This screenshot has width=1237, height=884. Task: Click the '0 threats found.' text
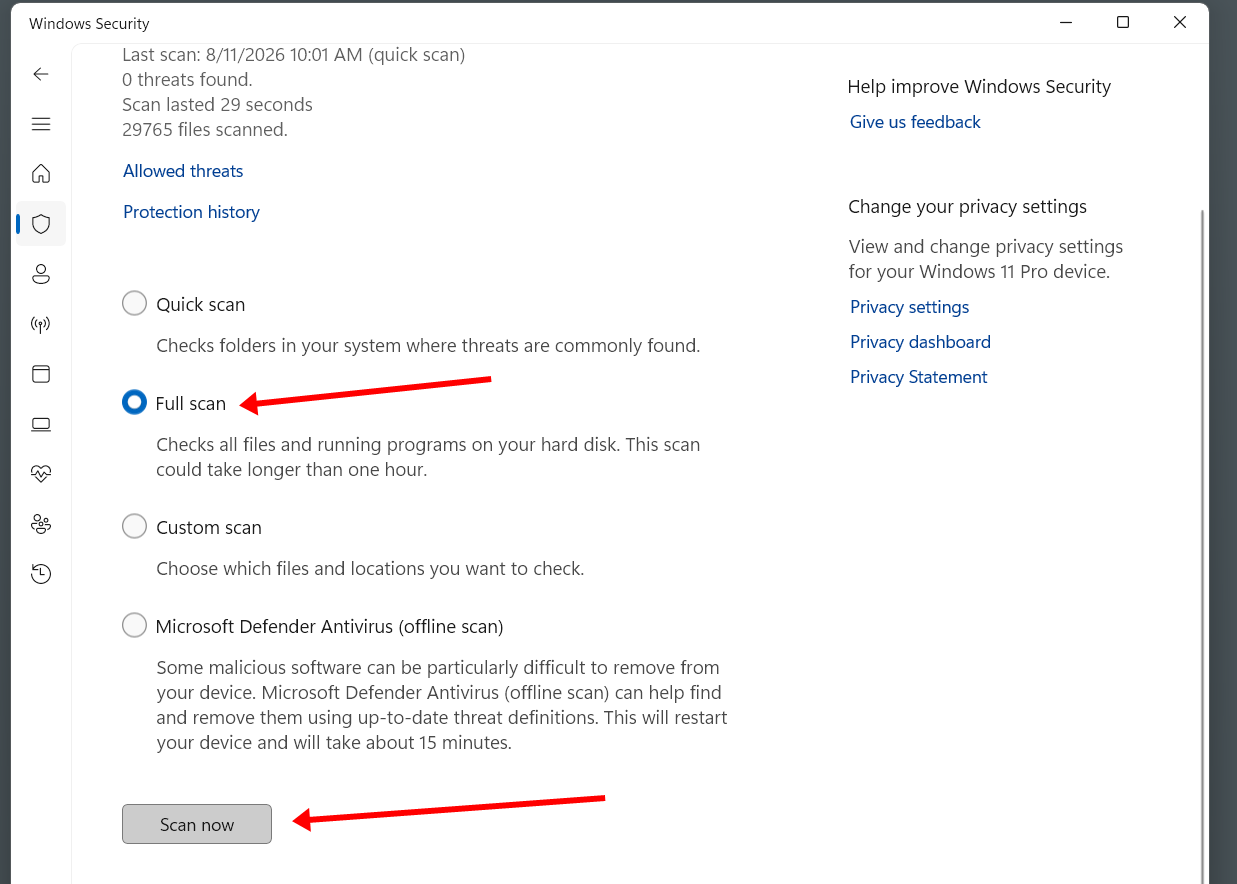click(x=187, y=80)
